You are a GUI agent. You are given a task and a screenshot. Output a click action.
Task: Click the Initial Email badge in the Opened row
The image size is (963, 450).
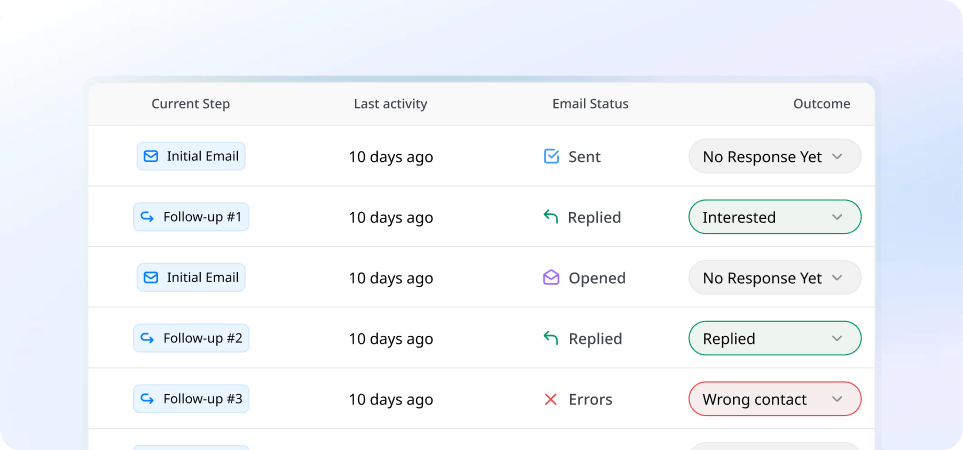click(x=191, y=277)
